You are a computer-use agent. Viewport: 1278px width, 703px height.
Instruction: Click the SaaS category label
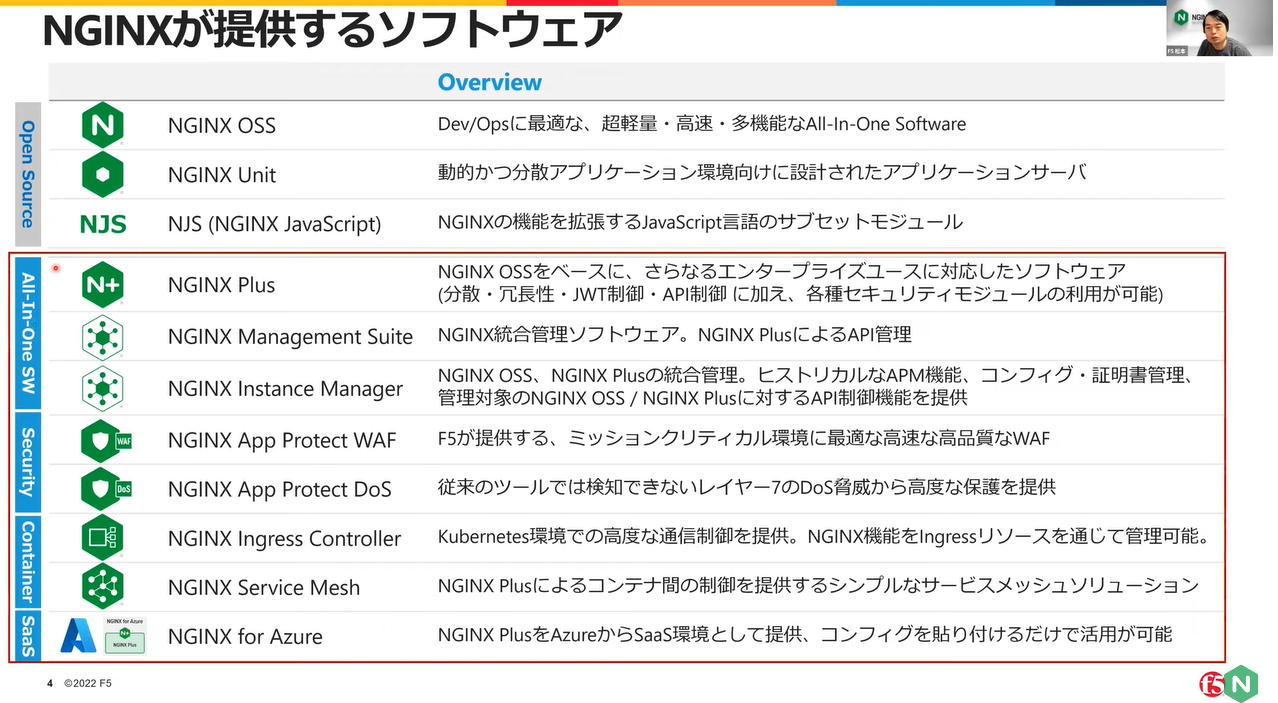[28, 636]
